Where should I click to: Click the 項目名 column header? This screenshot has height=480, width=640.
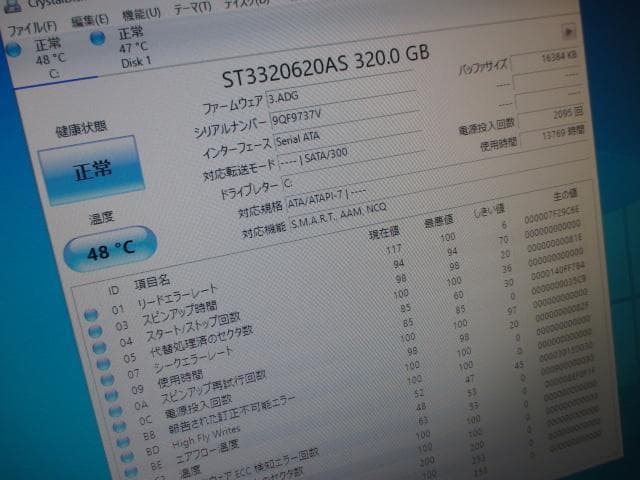[x=152, y=282]
